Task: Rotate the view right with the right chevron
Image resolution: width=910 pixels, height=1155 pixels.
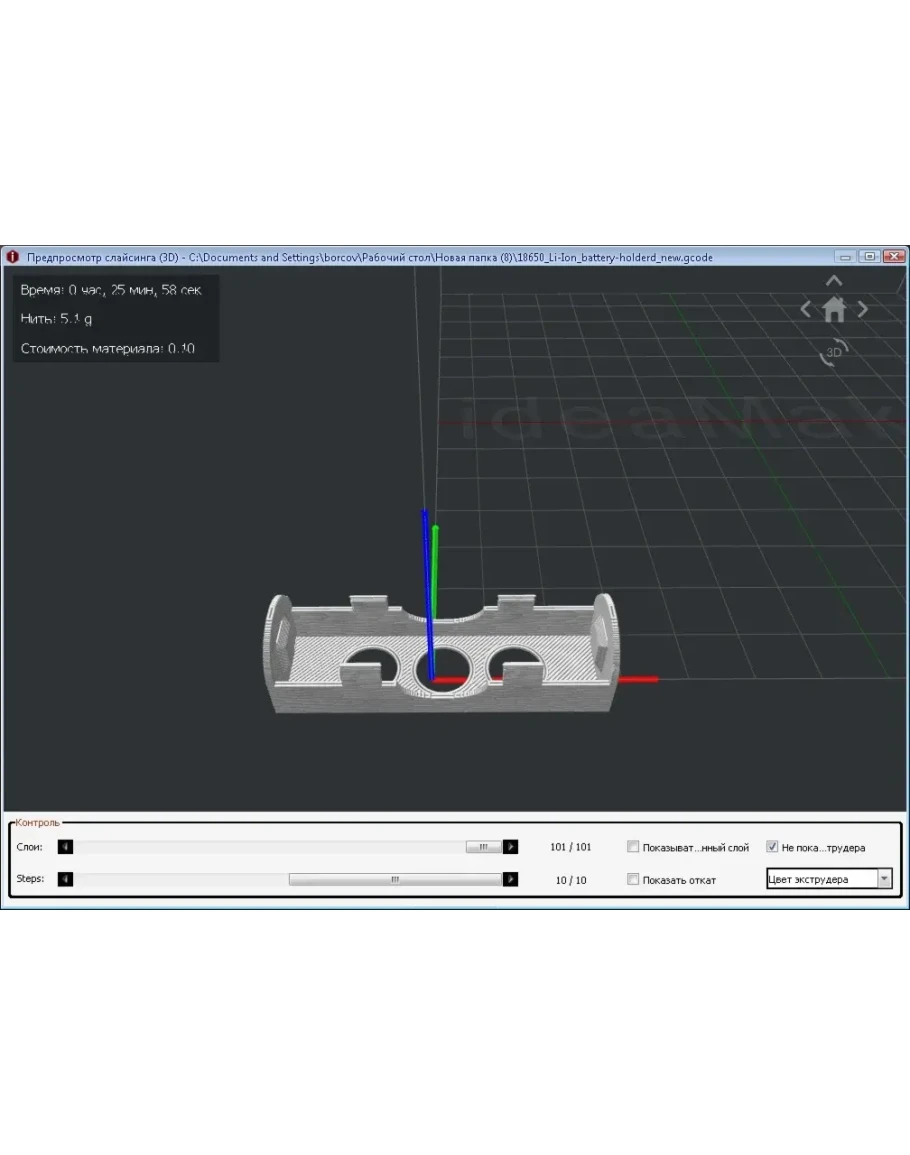Action: coord(862,310)
